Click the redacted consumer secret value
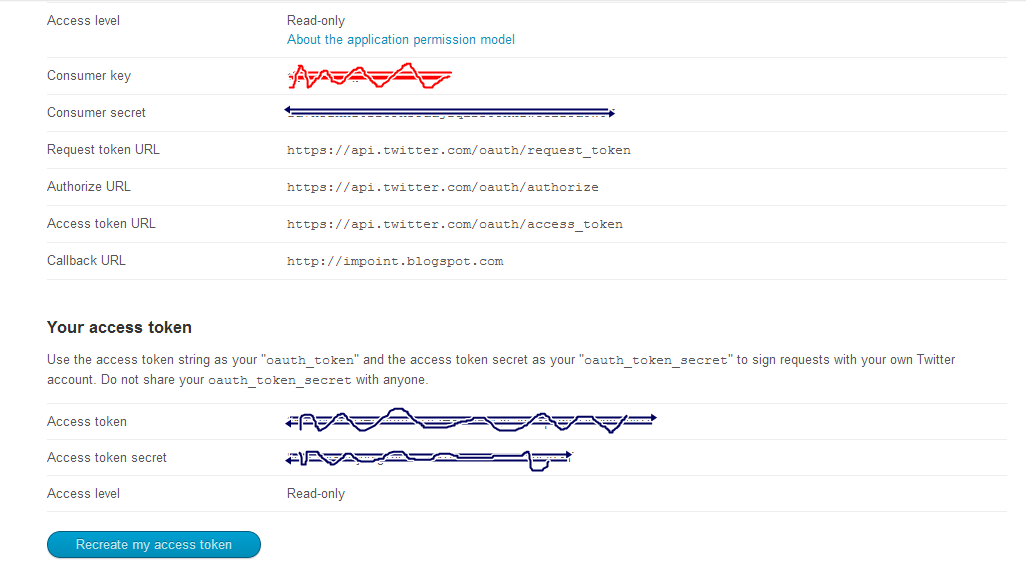This screenshot has width=1026, height=582. click(449, 112)
